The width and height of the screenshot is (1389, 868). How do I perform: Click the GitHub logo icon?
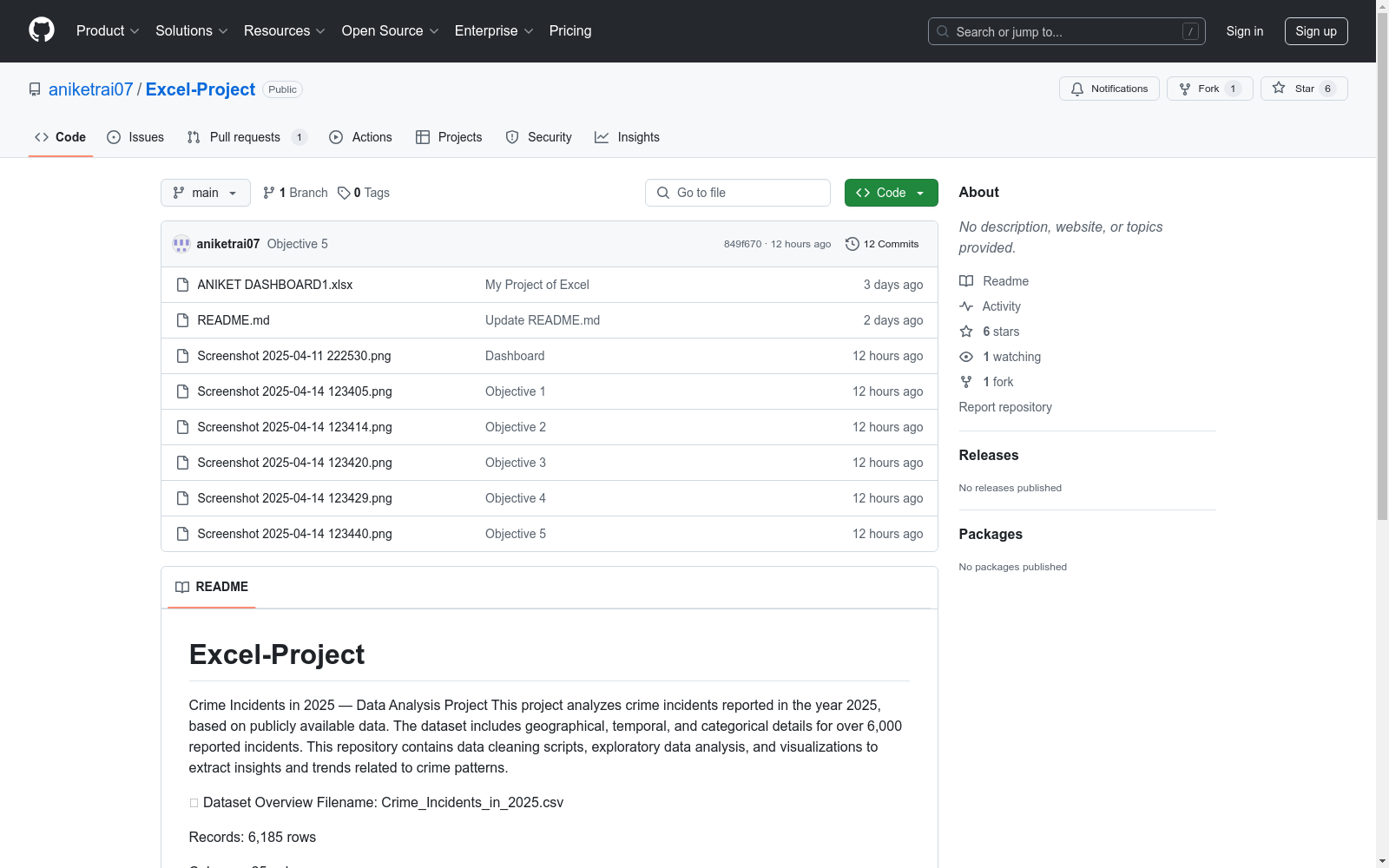pyautogui.click(x=42, y=30)
